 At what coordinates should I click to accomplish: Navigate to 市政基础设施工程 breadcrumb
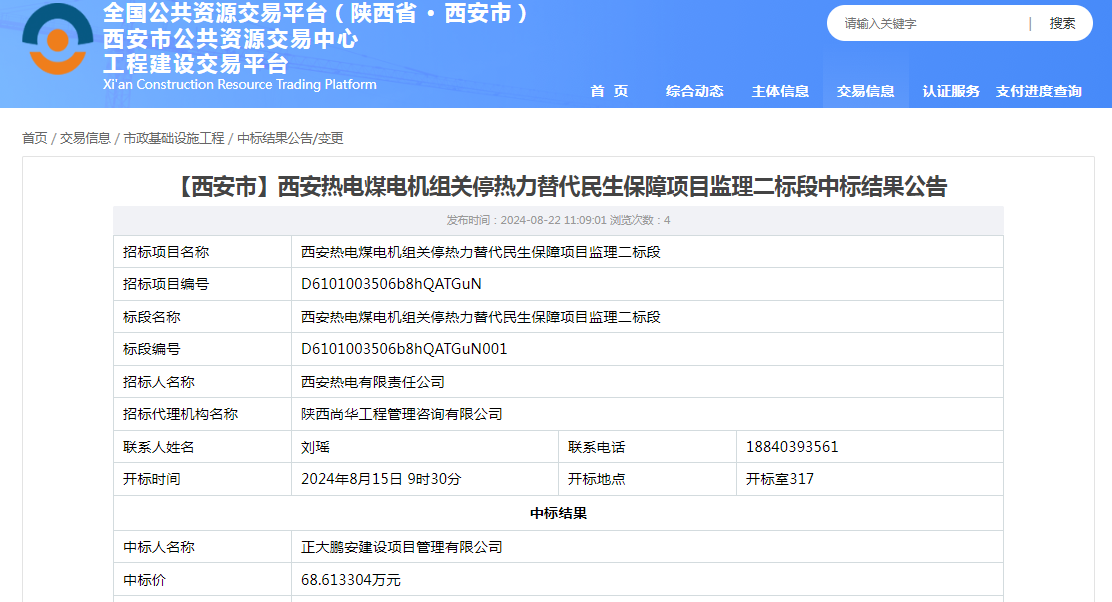174,138
